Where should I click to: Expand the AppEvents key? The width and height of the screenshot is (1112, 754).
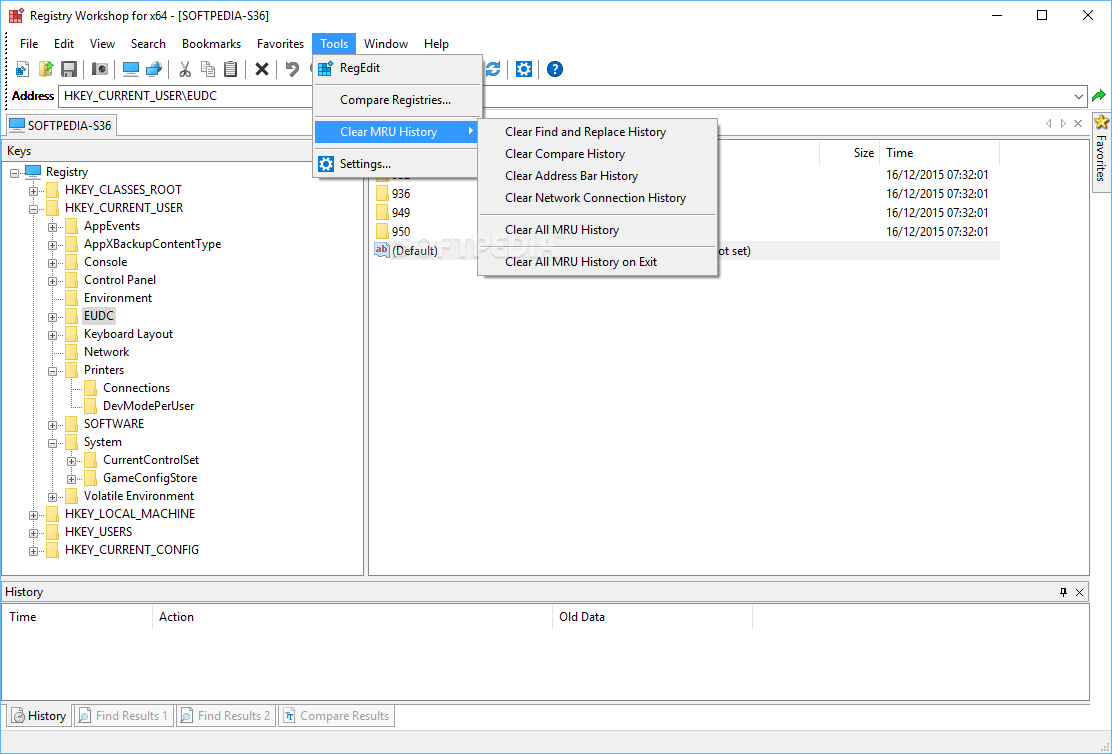52,227
